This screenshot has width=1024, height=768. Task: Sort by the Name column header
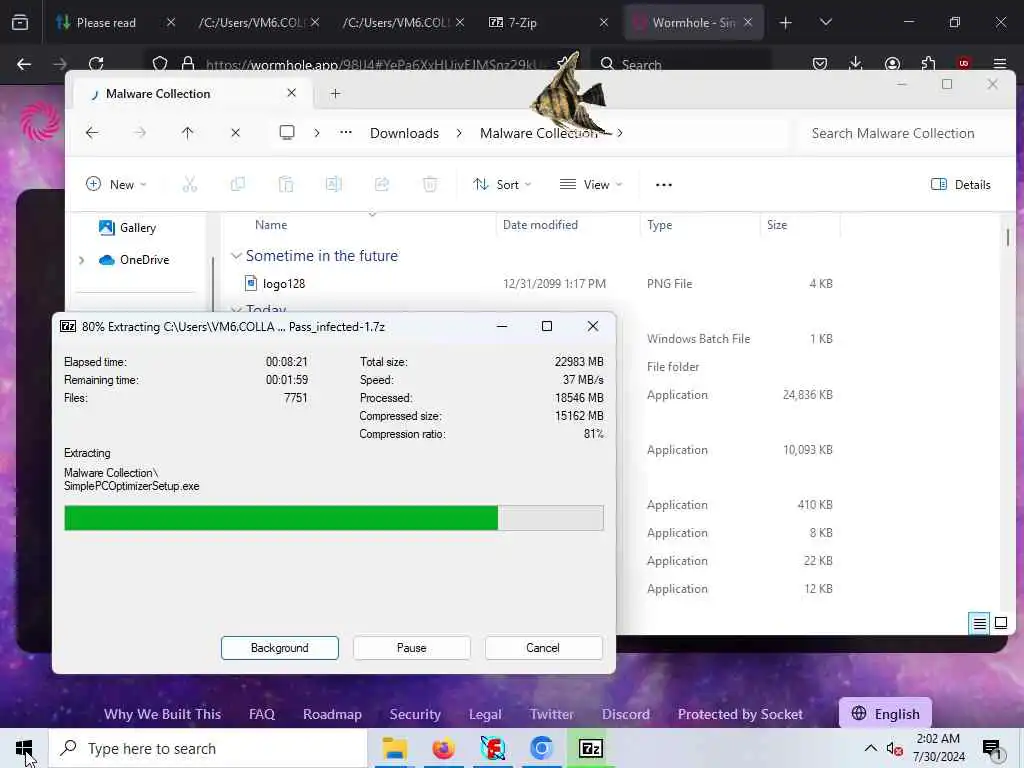click(x=271, y=225)
